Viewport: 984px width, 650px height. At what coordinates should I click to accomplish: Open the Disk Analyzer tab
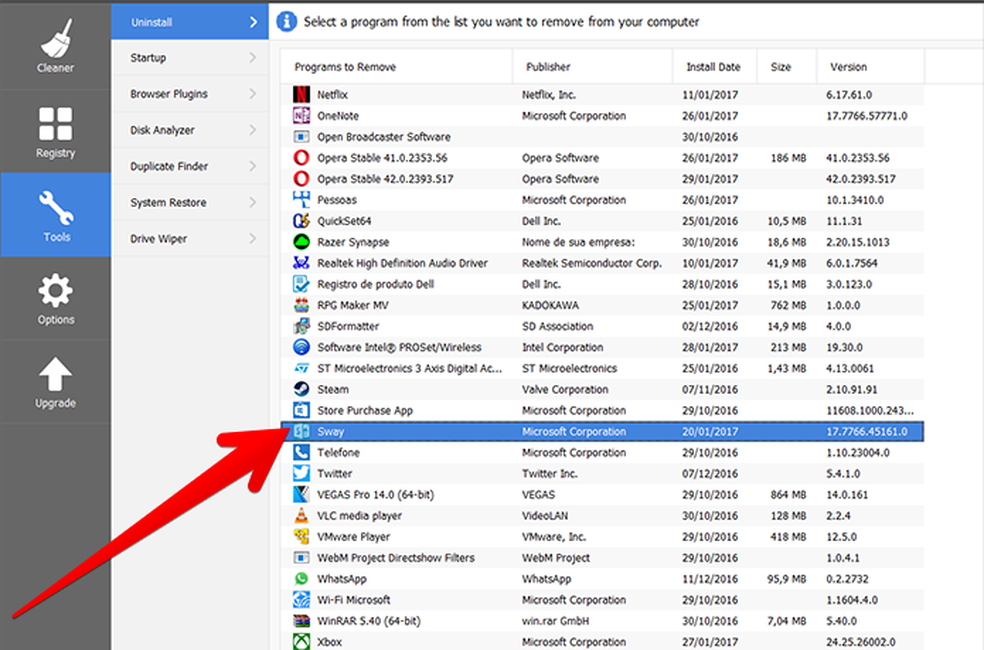162,130
